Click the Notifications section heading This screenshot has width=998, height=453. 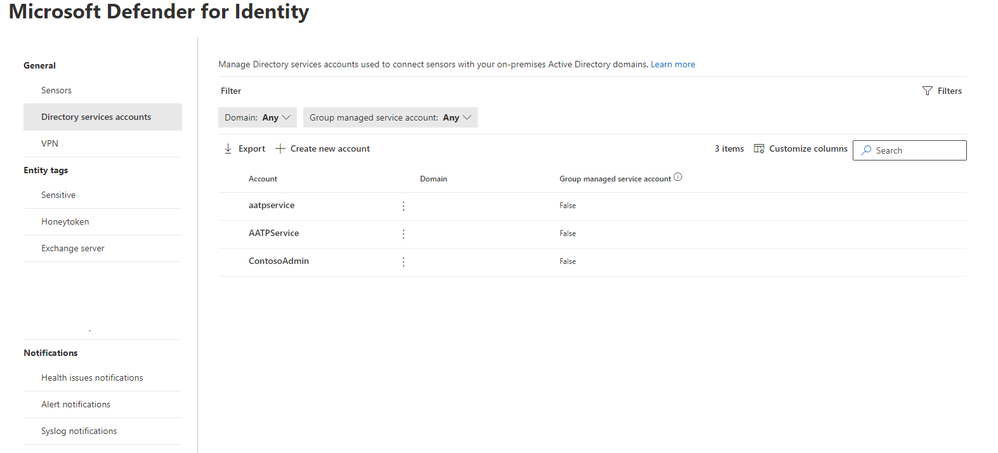click(51, 353)
